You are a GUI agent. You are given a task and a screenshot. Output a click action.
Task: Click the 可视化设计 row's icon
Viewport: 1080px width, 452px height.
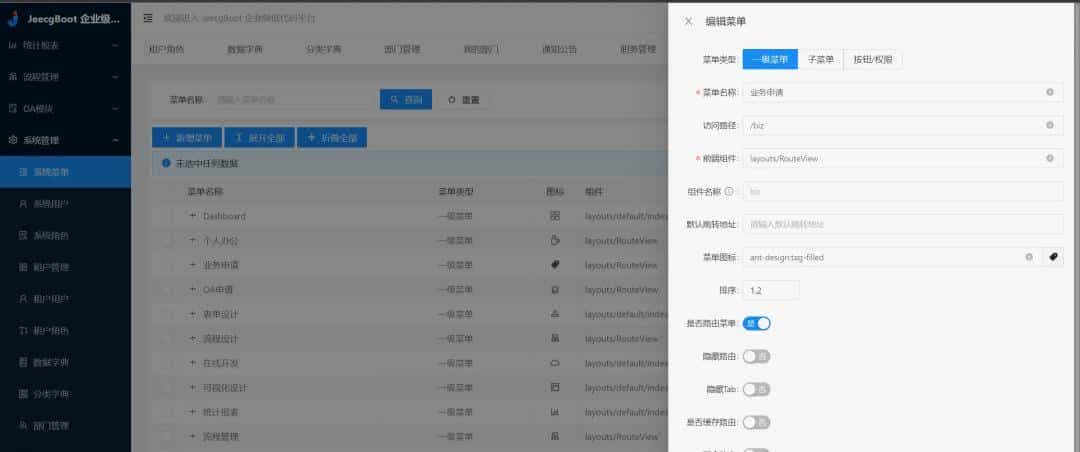555,387
